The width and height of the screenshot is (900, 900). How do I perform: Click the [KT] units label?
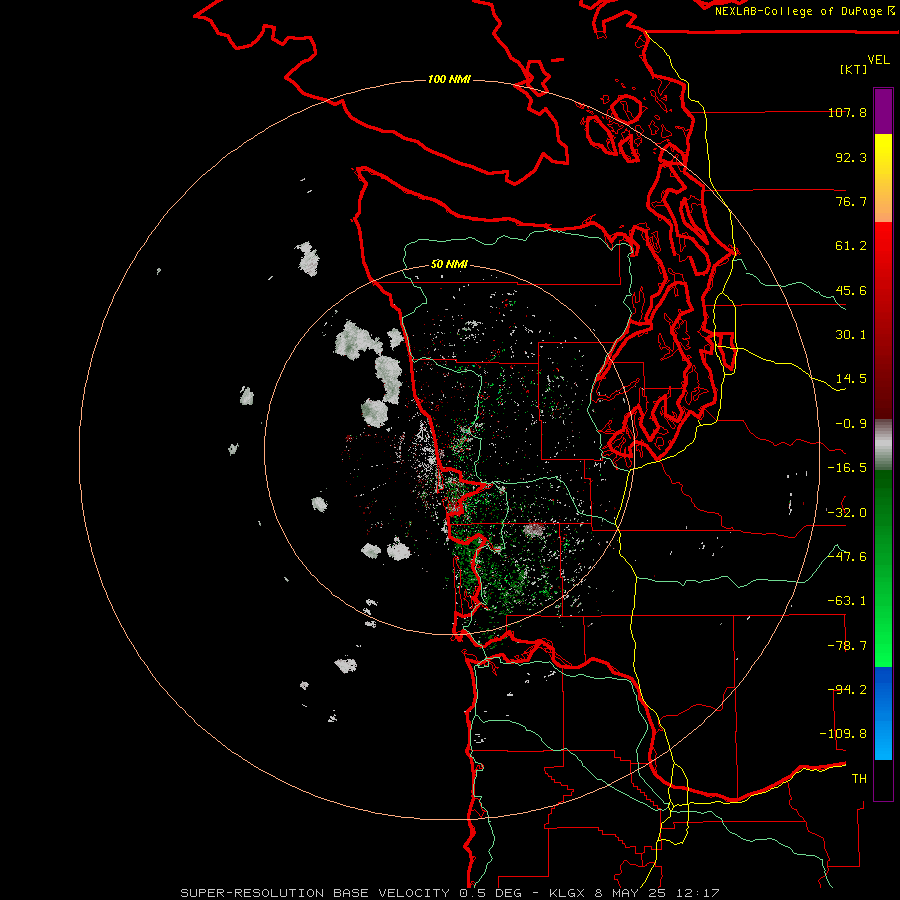pos(853,69)
